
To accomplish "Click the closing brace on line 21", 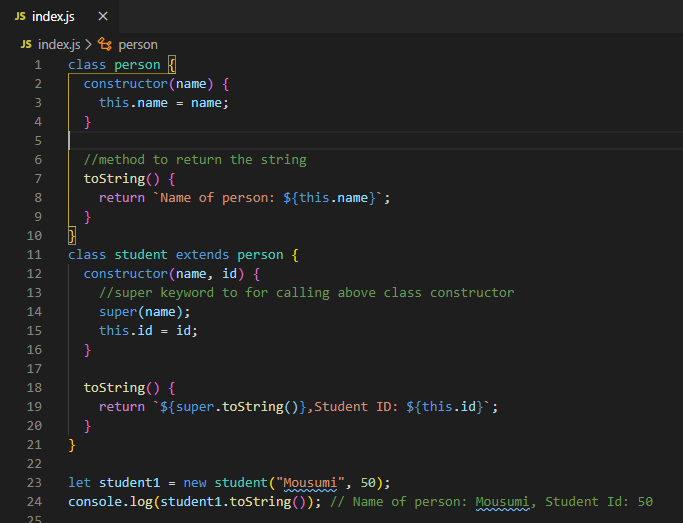I will coord(72,445).
